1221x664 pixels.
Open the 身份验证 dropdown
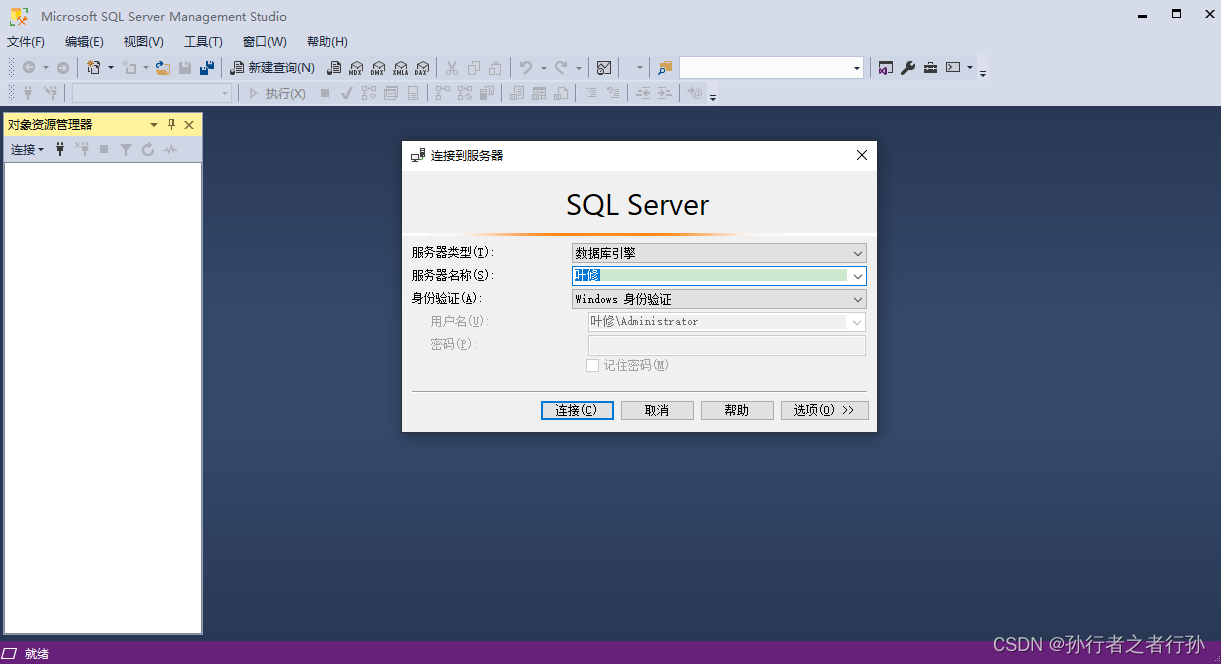click(857, 298)
